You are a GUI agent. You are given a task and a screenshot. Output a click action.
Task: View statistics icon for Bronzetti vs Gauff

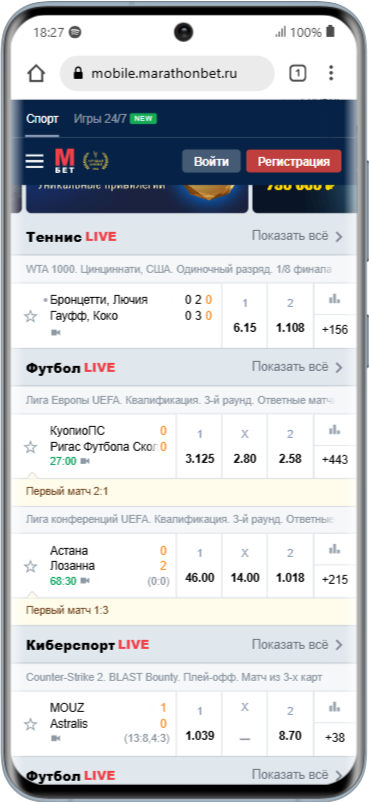point(335,299)
